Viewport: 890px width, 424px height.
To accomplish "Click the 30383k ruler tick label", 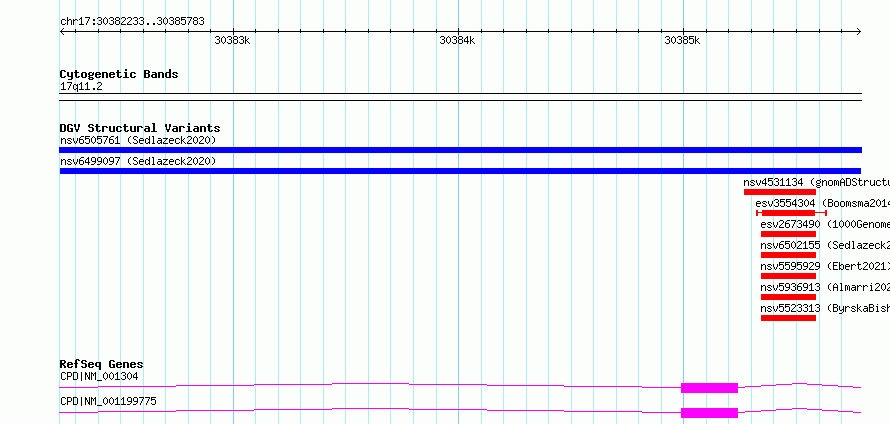I will (232, 40).
